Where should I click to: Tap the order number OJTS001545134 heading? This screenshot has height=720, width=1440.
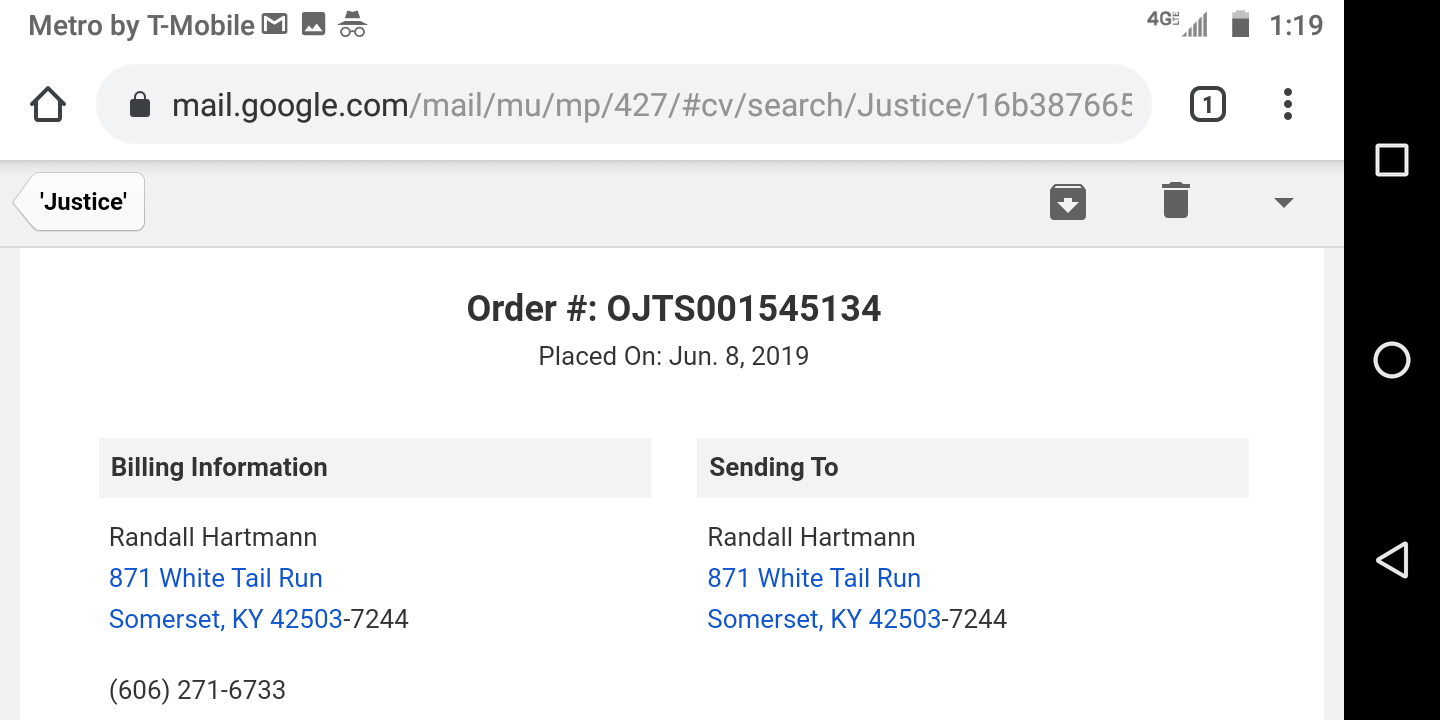click(x=673, y=309)
